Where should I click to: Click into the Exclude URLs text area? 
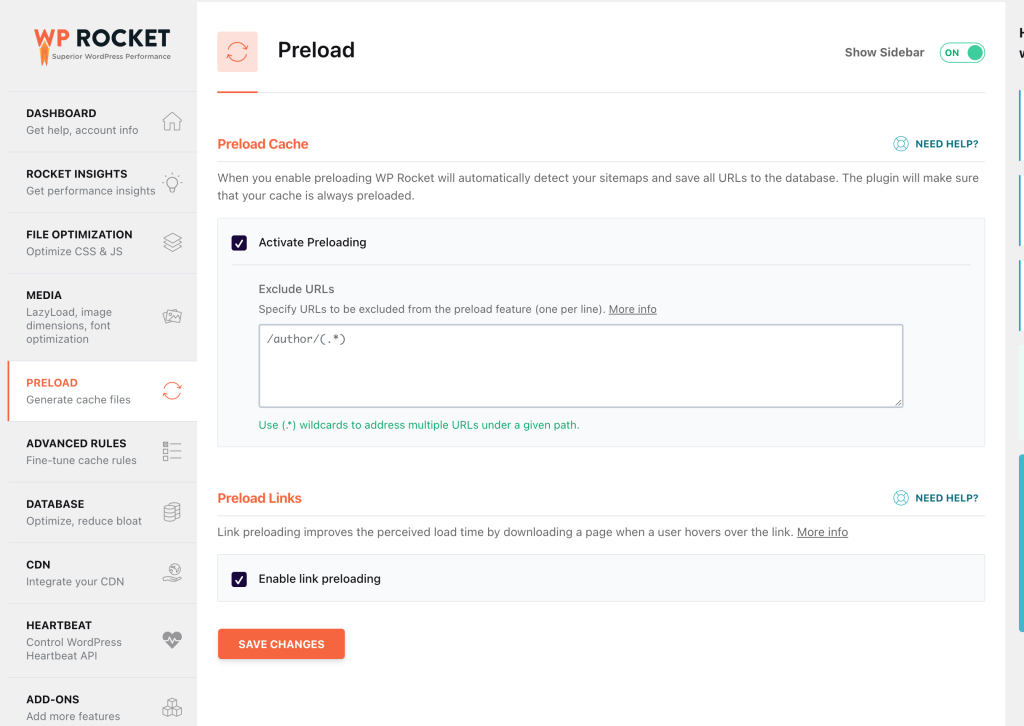click(x=580, y=365)
